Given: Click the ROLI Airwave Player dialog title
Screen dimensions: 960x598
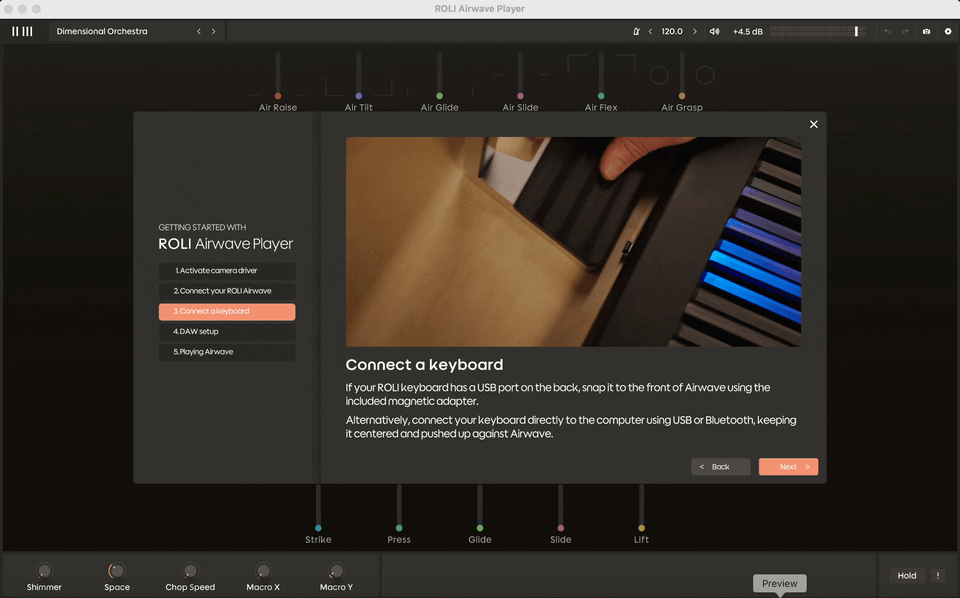Looking at the screenshot, I should point(225,244).
